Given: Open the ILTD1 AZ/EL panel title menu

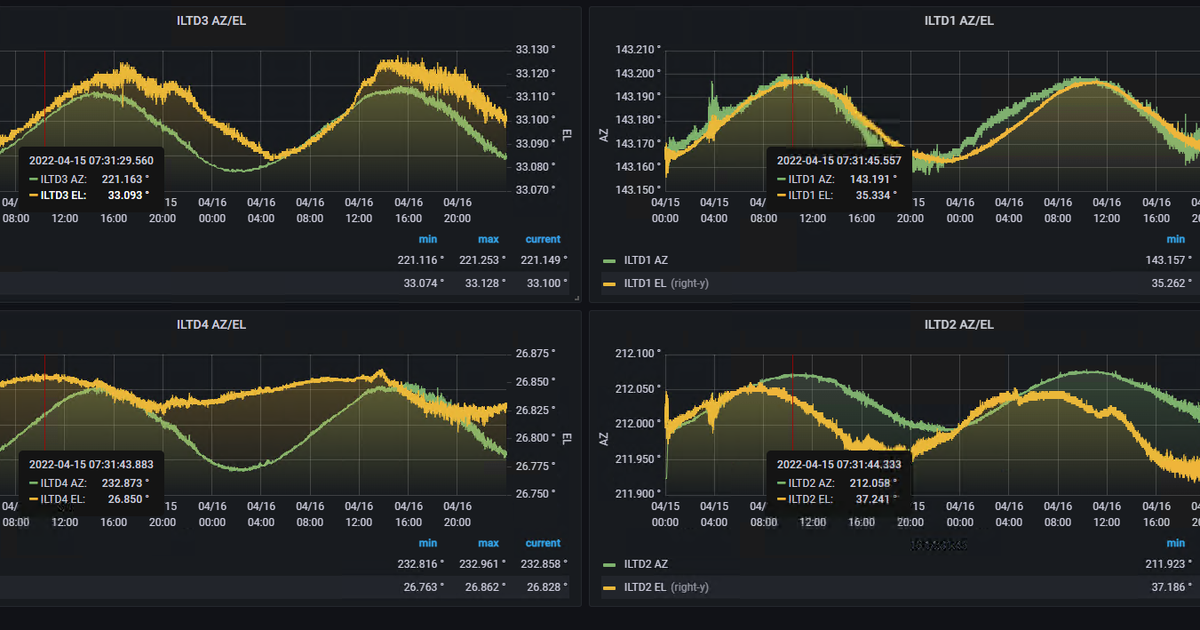Looking at the screenshot, I should [958, 20].
